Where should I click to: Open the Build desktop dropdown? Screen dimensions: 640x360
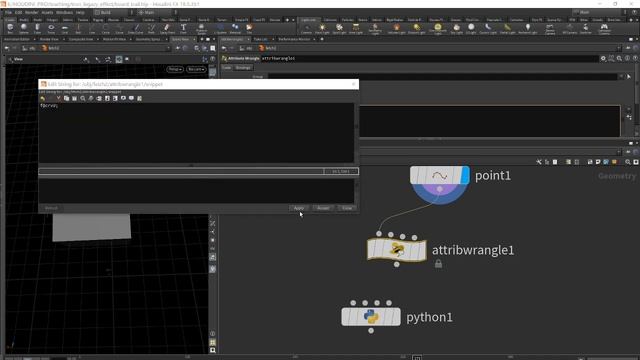tap(110, 13)
